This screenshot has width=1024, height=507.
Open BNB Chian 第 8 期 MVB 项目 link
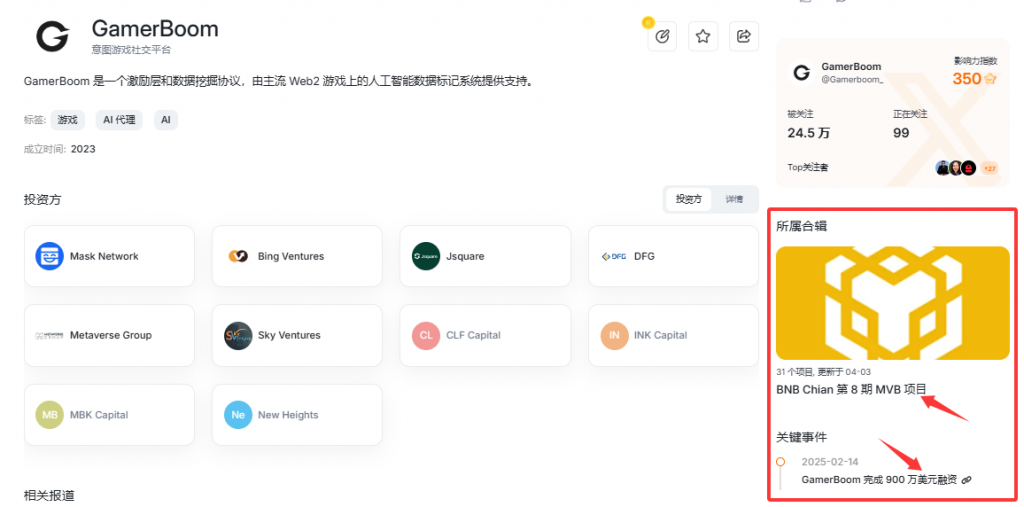pos(851,389)
